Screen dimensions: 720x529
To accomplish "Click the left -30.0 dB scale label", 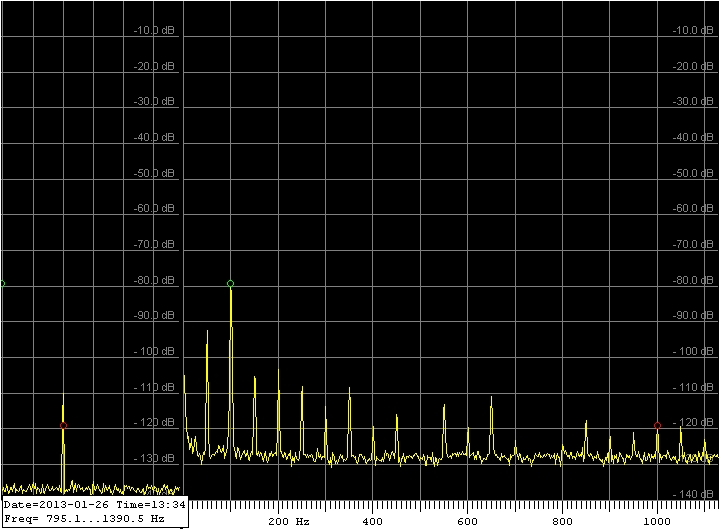I will (x=154, y=101).
